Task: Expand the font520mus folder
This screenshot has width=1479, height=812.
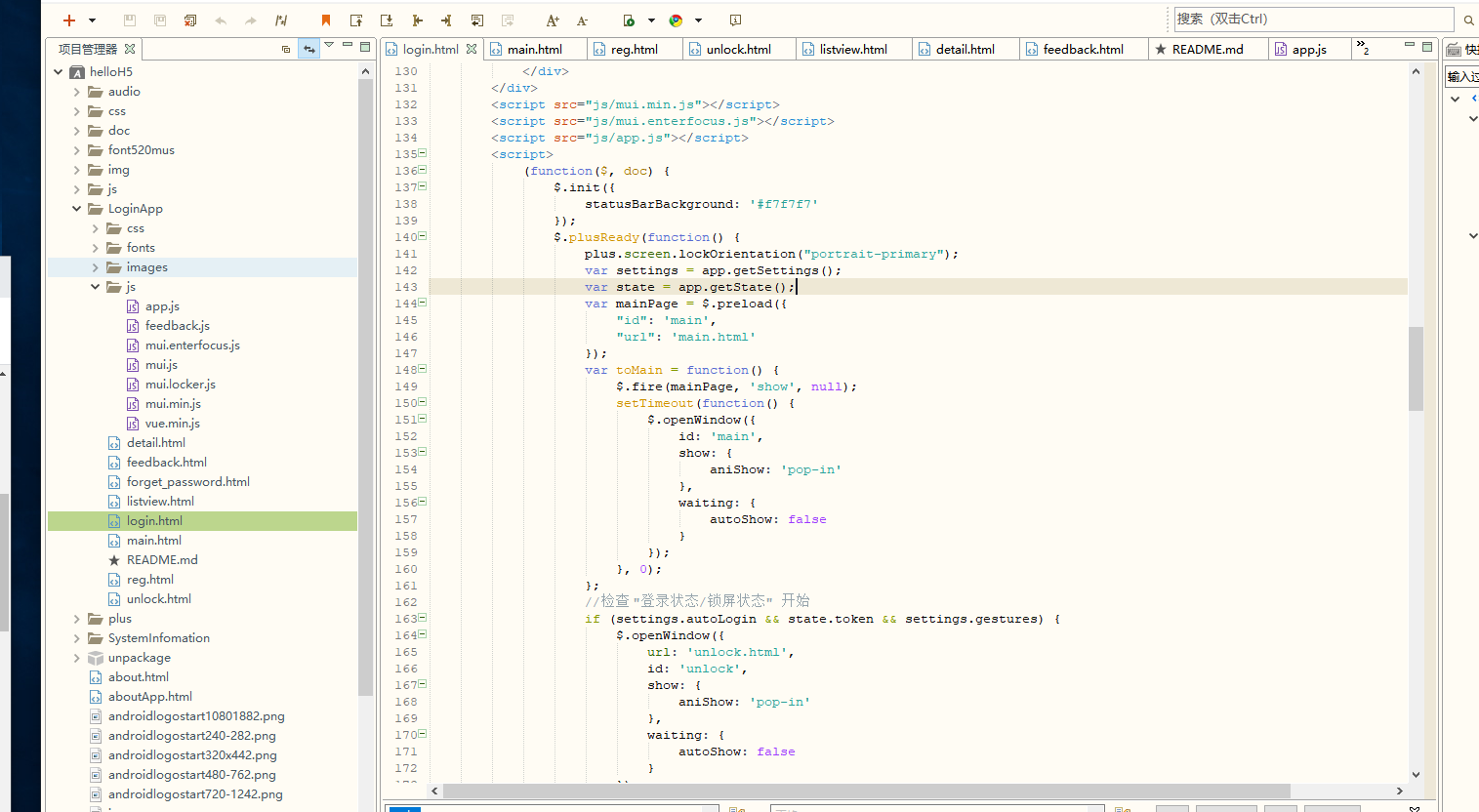Action: coord(77,149)
